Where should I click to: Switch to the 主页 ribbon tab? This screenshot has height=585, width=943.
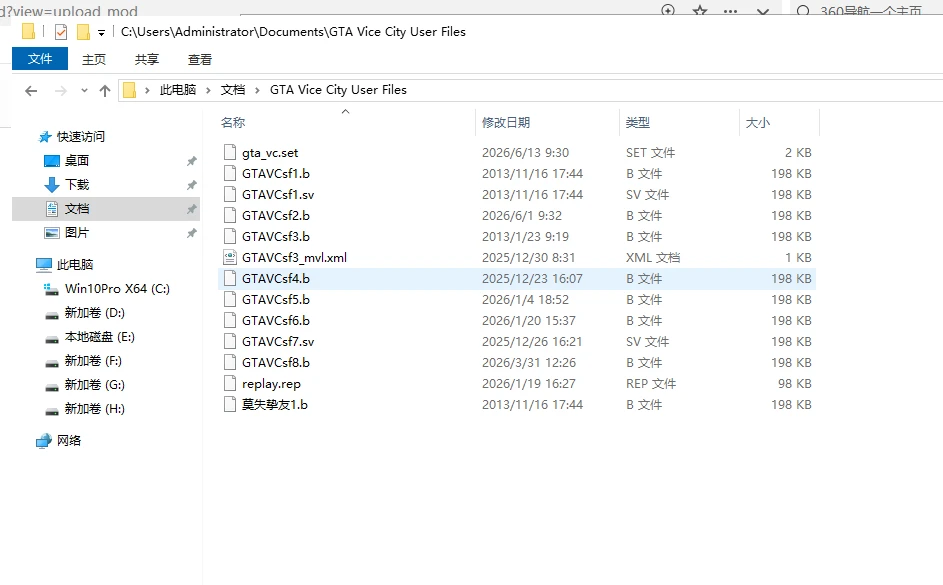click(94, 60)
